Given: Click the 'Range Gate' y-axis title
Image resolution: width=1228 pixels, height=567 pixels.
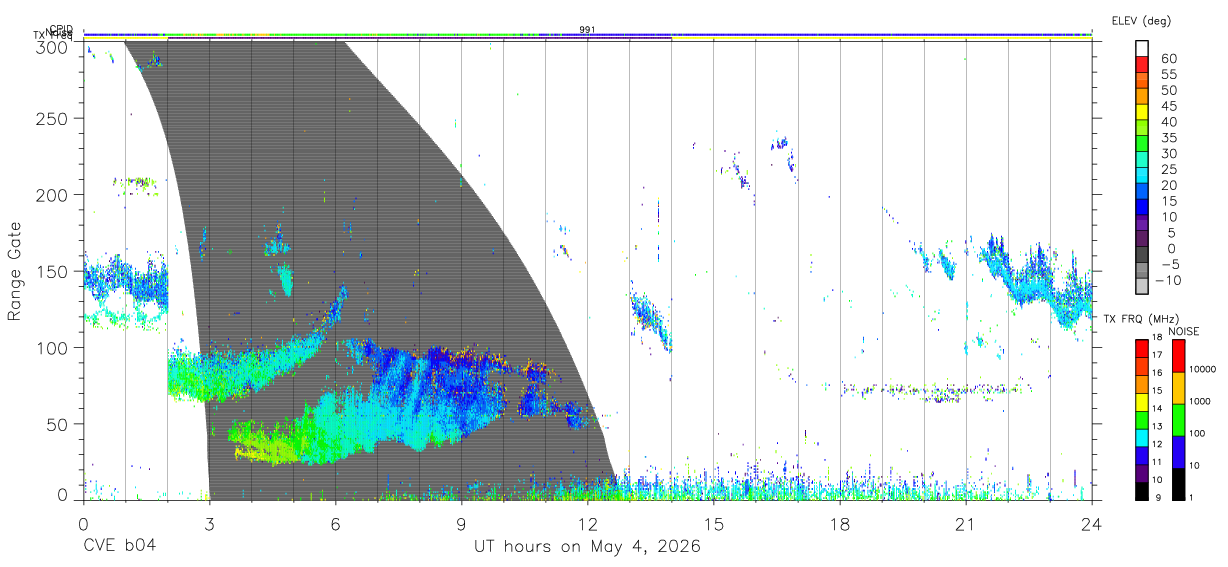Looking at the screenshot, I should click(x=15, y=273).
